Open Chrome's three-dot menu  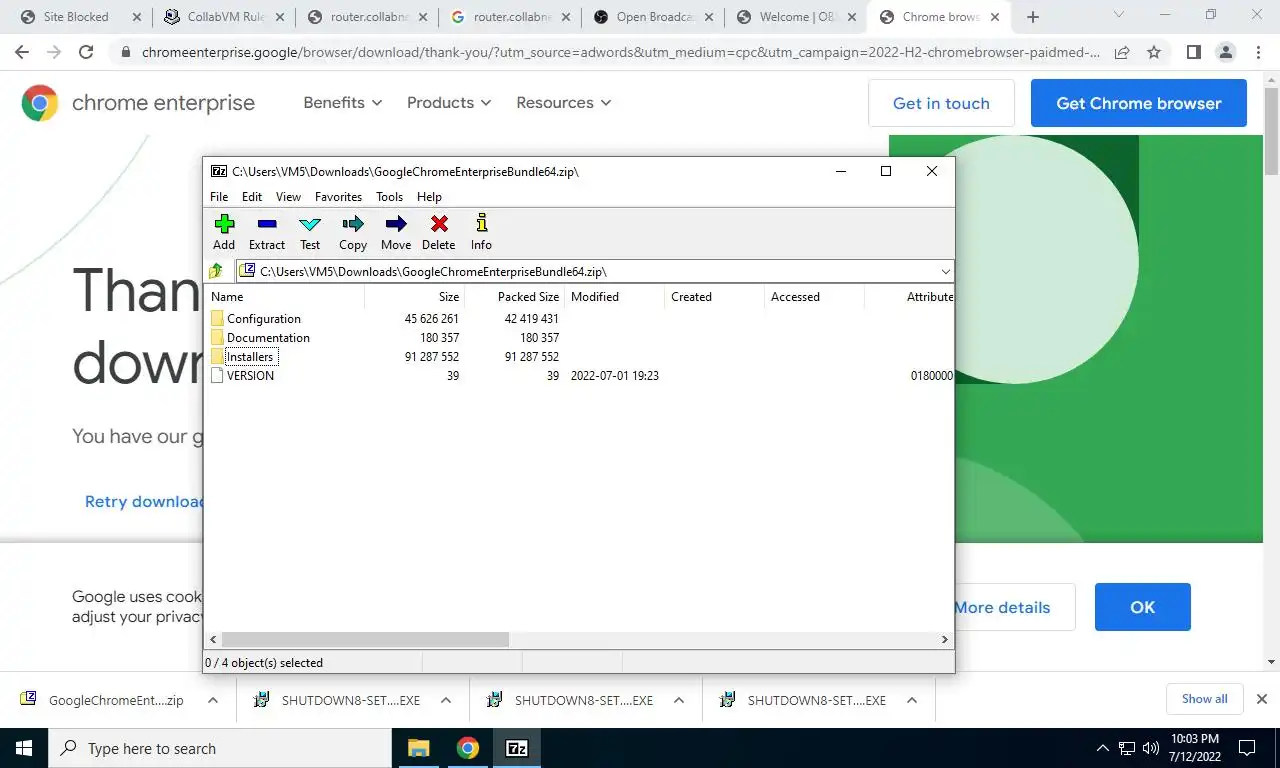pos(1258,53)
